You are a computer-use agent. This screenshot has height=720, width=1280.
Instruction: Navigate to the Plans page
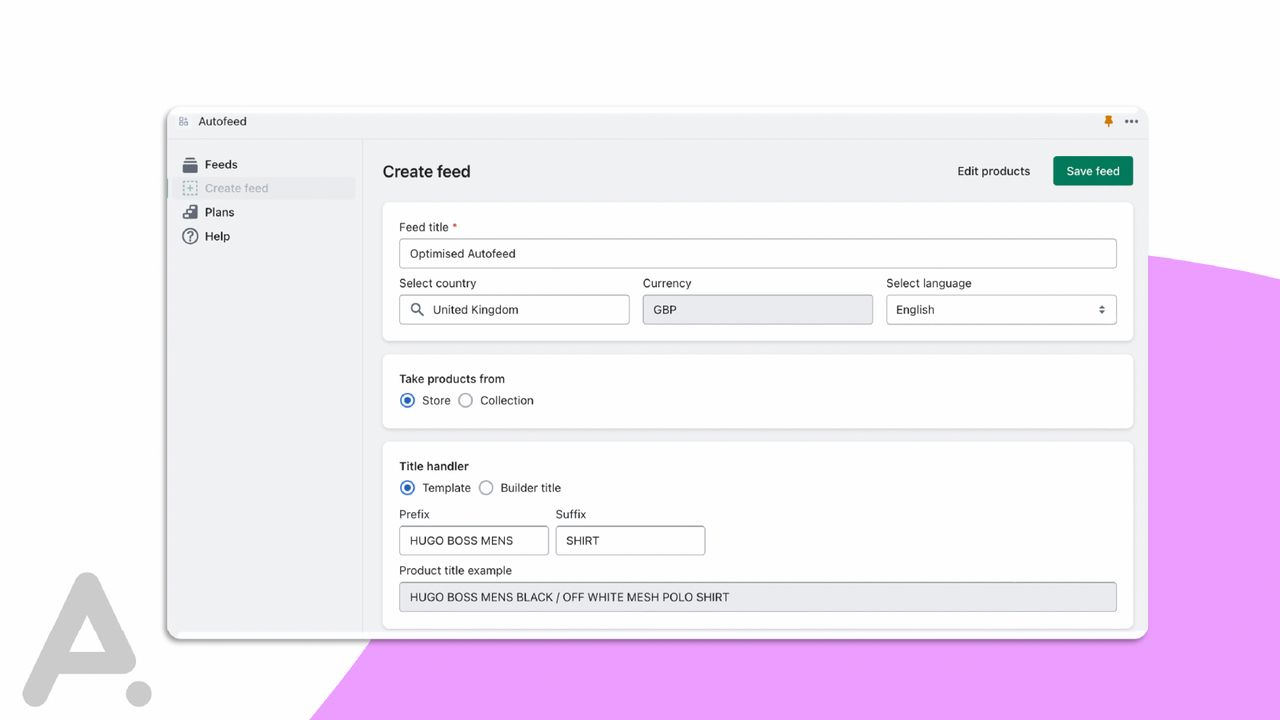219,212
